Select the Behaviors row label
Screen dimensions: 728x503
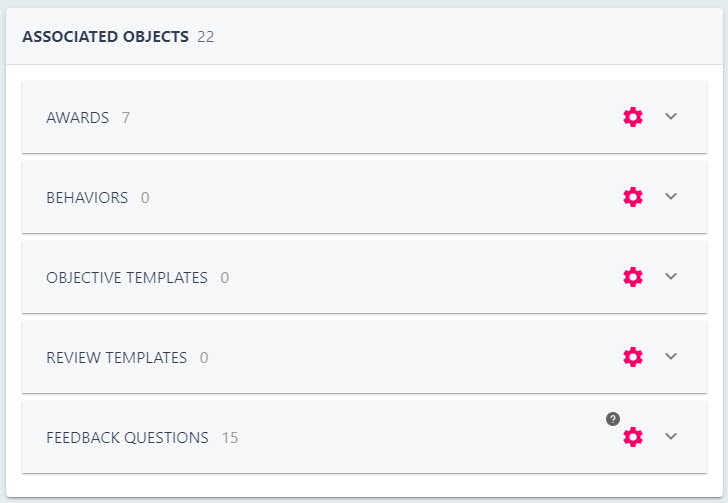pos(87,197)
